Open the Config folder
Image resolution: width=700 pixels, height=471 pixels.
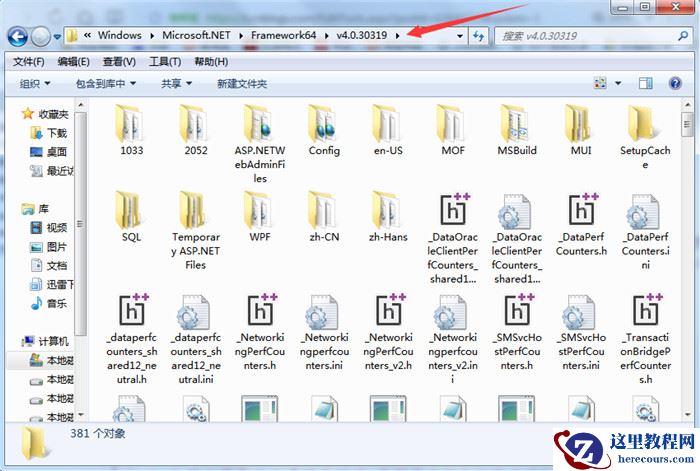(324, 130)
